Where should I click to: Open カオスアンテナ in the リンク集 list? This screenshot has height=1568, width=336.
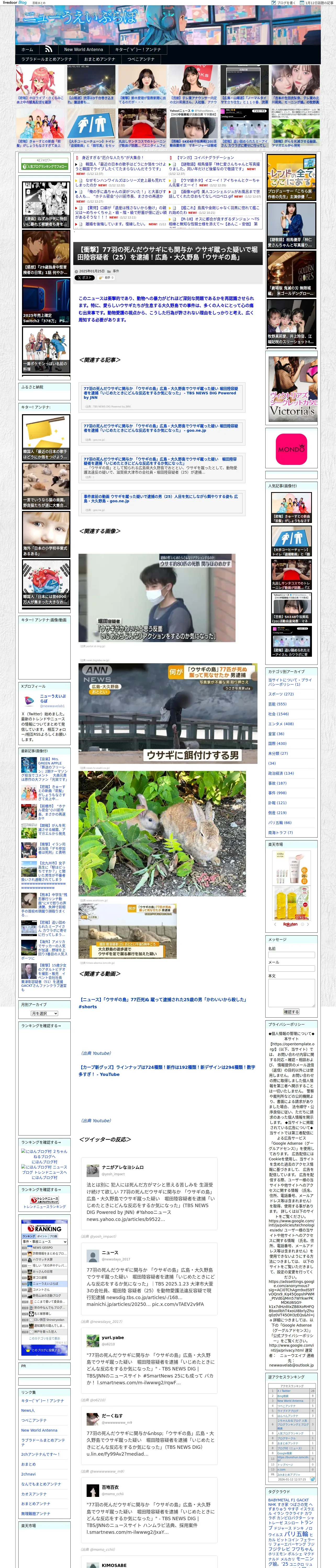tap(33, 1494)
